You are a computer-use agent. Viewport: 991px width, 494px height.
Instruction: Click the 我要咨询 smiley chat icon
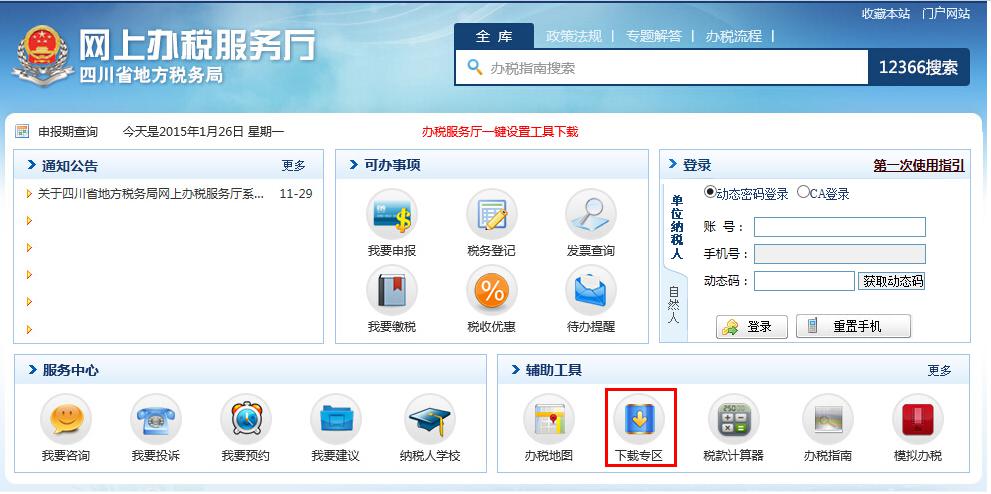[x=66, y=419]
